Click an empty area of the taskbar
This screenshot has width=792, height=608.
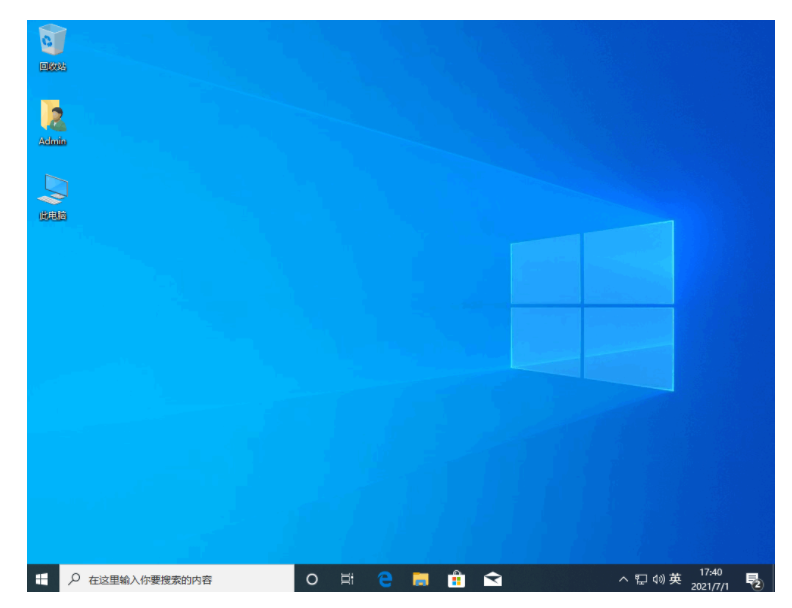click(x=560, y=579)
